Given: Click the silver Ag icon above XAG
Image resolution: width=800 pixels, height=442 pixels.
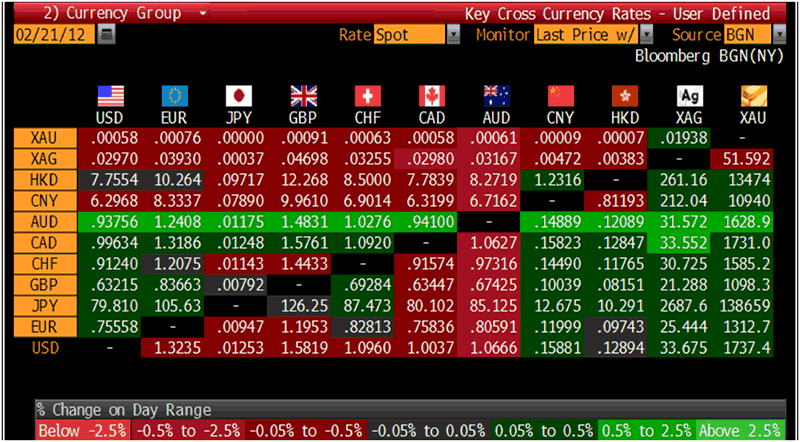Looking at the screenshot, I should click(689, 96).
